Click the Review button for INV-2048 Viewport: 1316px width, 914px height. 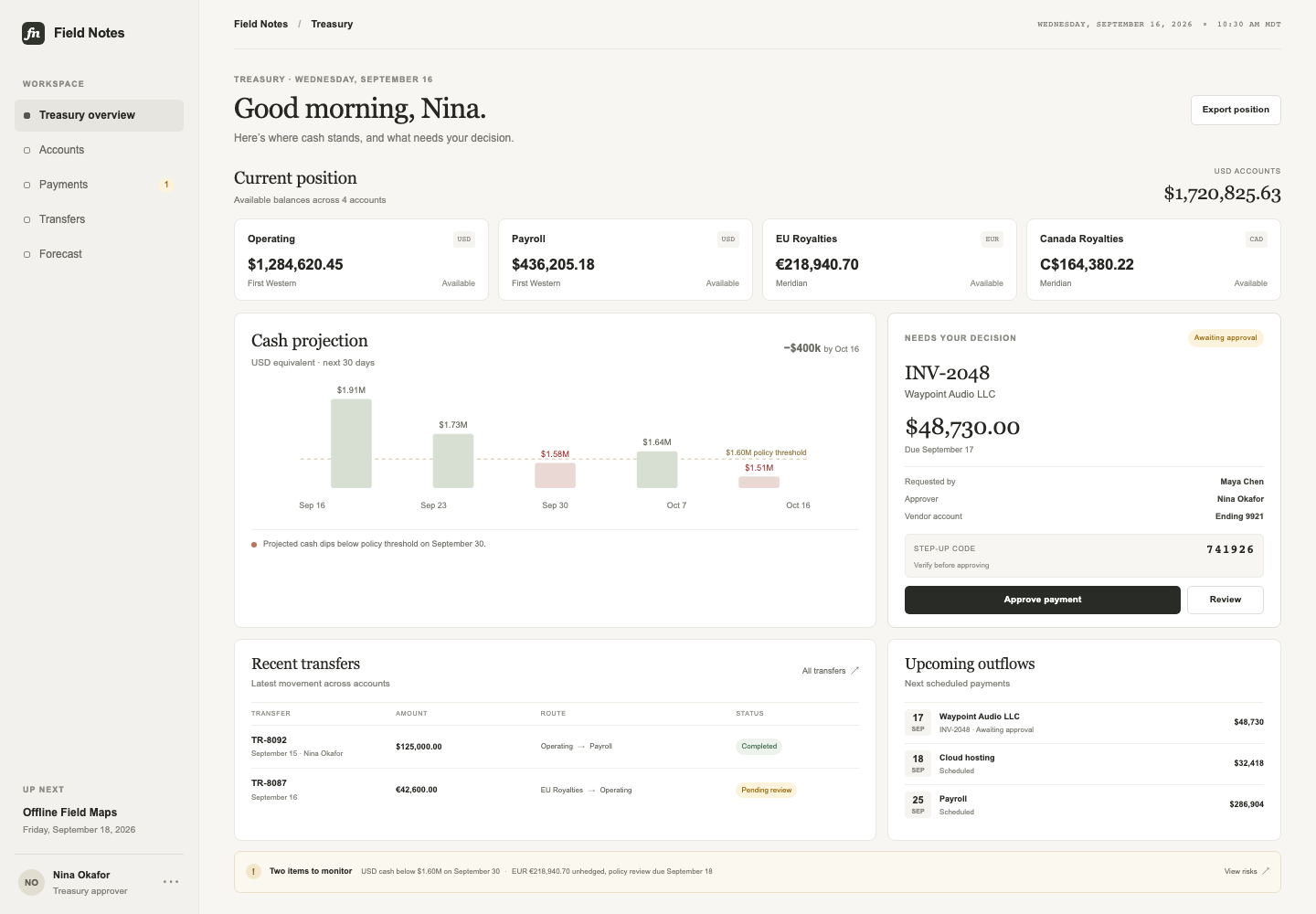coord(1226,600)
